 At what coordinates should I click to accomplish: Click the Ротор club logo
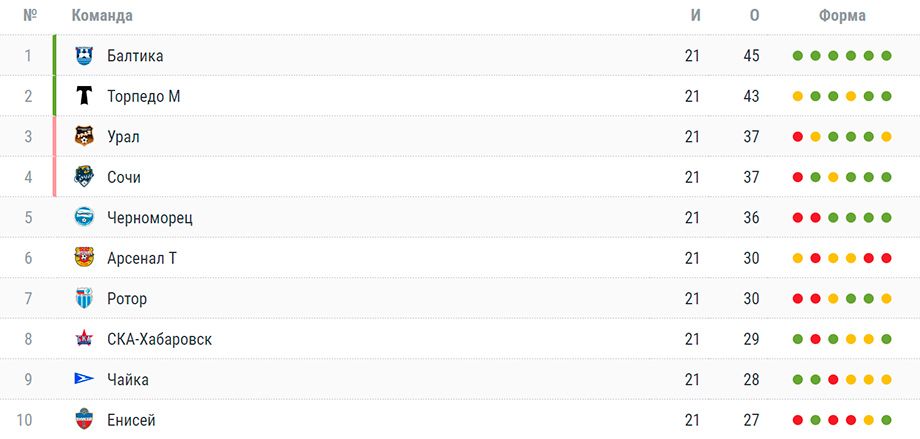(84, 298)
